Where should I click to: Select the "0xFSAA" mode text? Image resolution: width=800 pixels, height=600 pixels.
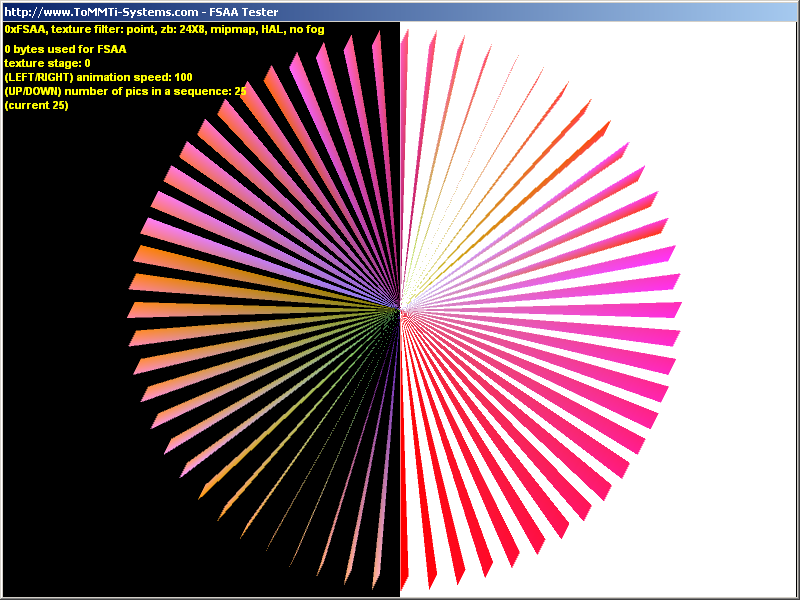pos(25,30)
